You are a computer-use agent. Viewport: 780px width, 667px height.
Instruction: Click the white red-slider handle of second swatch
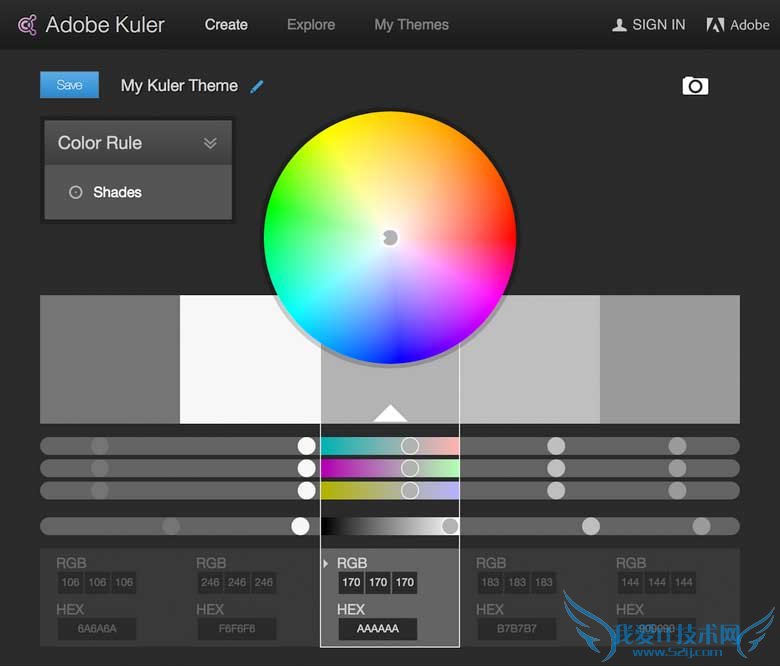tap(306, 446)
